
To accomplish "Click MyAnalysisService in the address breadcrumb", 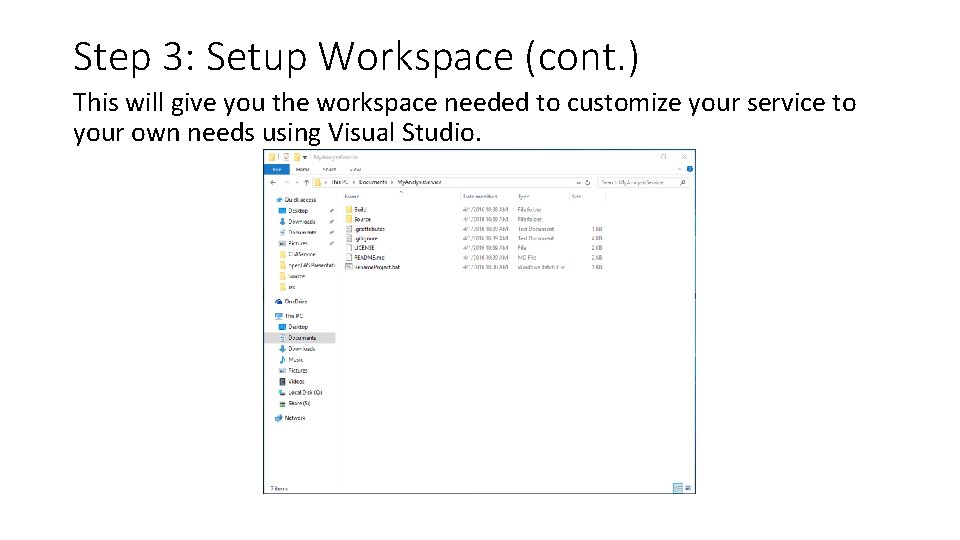I will coord(419,182).
